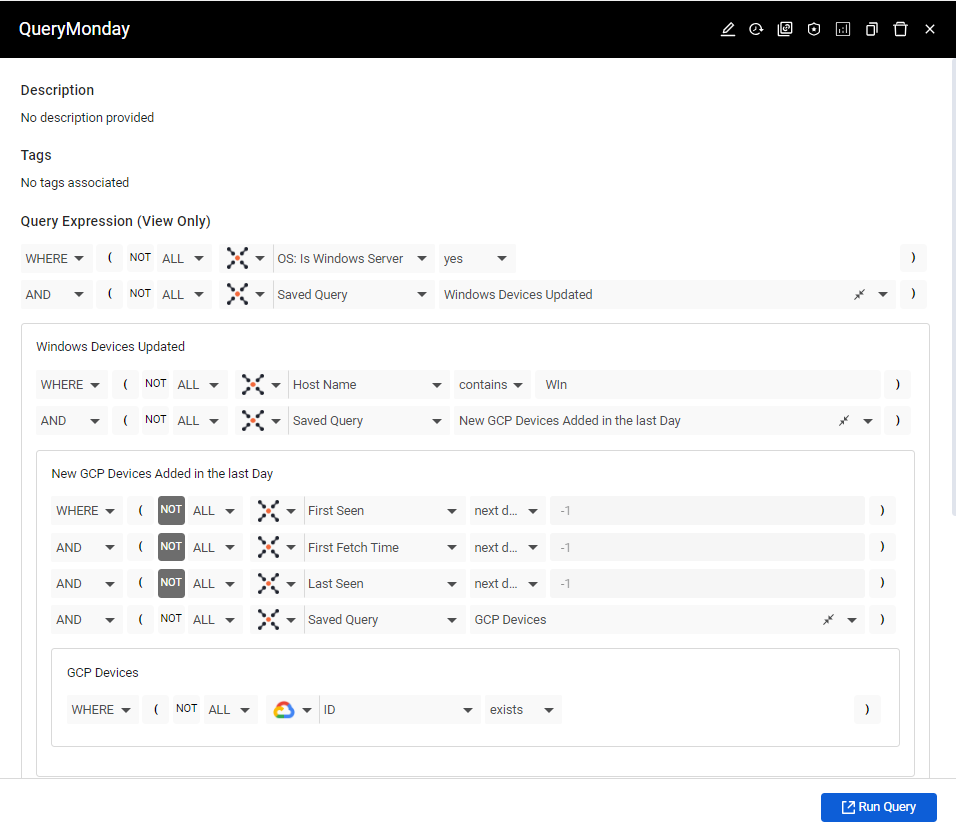The width and height of the screenshot is (956, 825).
Task: Click the vertical scrollbar on the right
Action: coord(953,287)
